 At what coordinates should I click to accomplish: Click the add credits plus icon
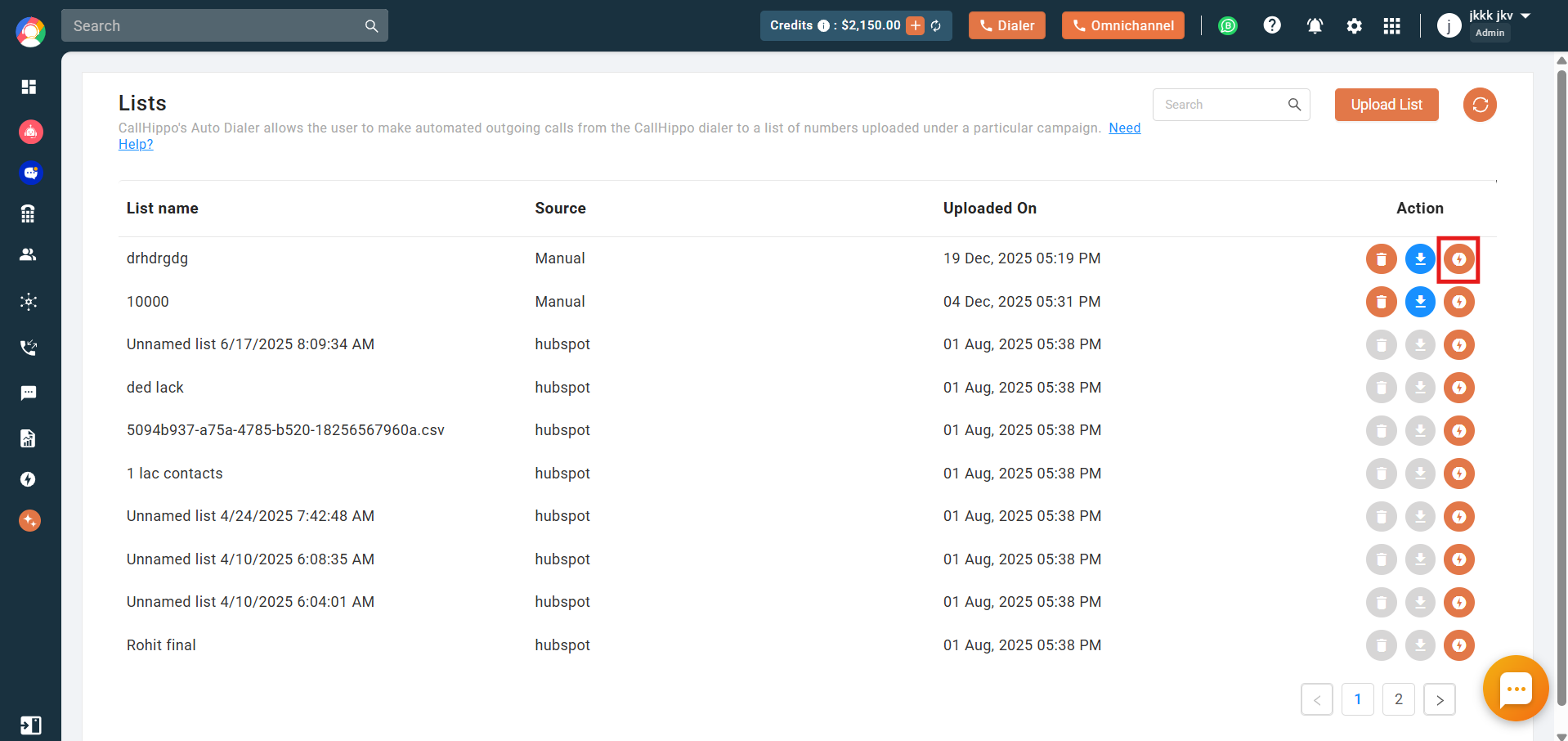(916, 25)
